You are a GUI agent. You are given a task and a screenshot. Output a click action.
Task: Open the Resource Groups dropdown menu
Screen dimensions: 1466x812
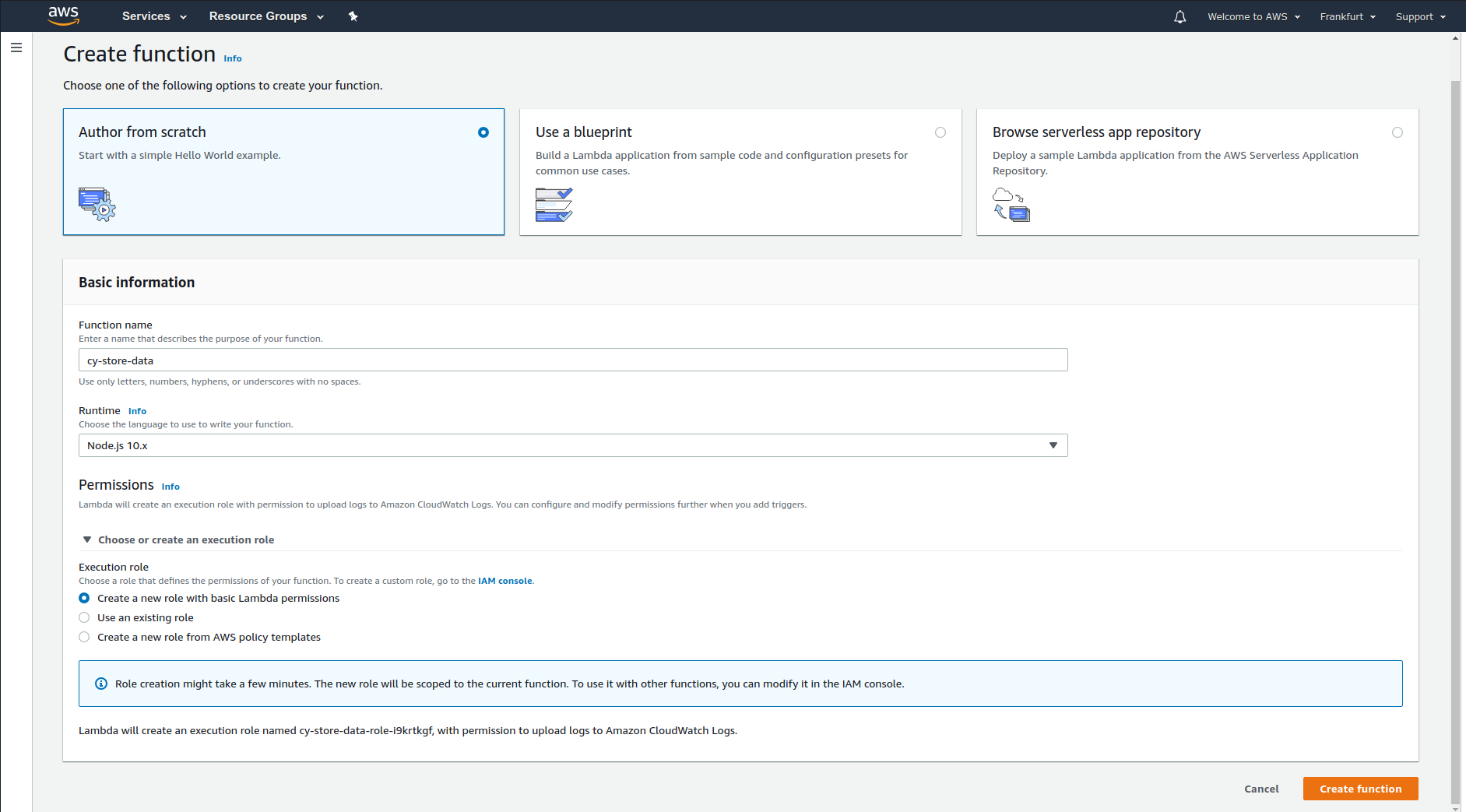266,16
